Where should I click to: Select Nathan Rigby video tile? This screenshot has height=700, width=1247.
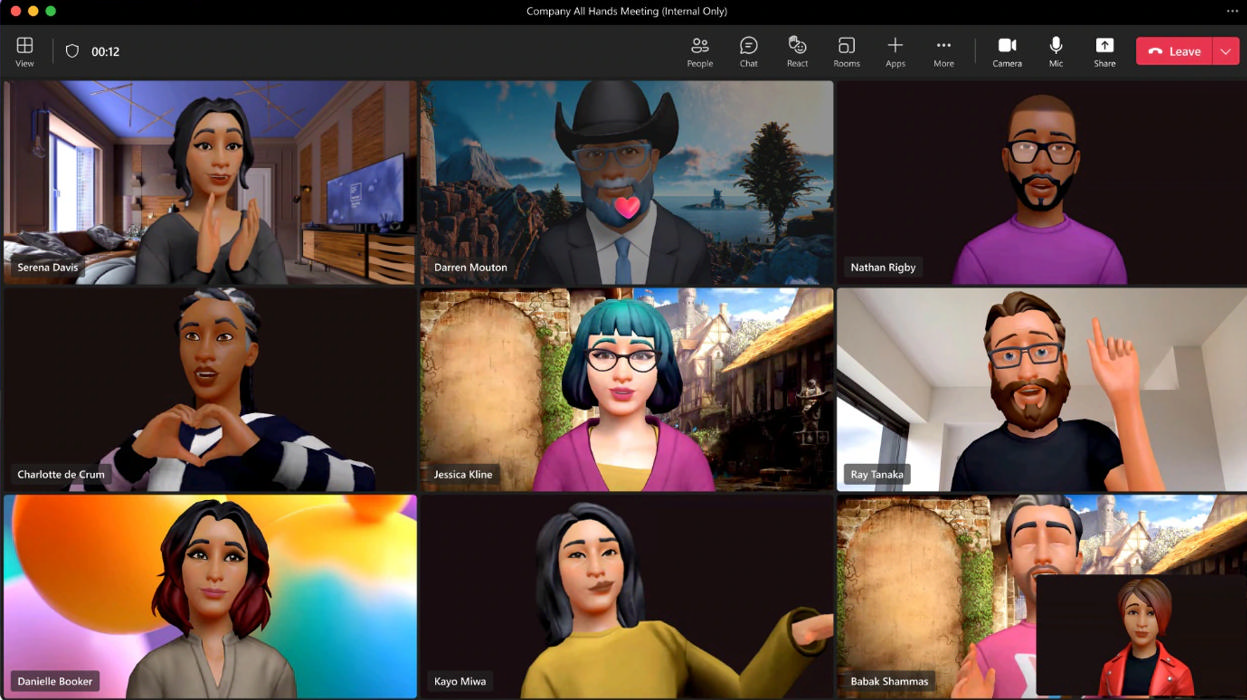click(1042, 183)
